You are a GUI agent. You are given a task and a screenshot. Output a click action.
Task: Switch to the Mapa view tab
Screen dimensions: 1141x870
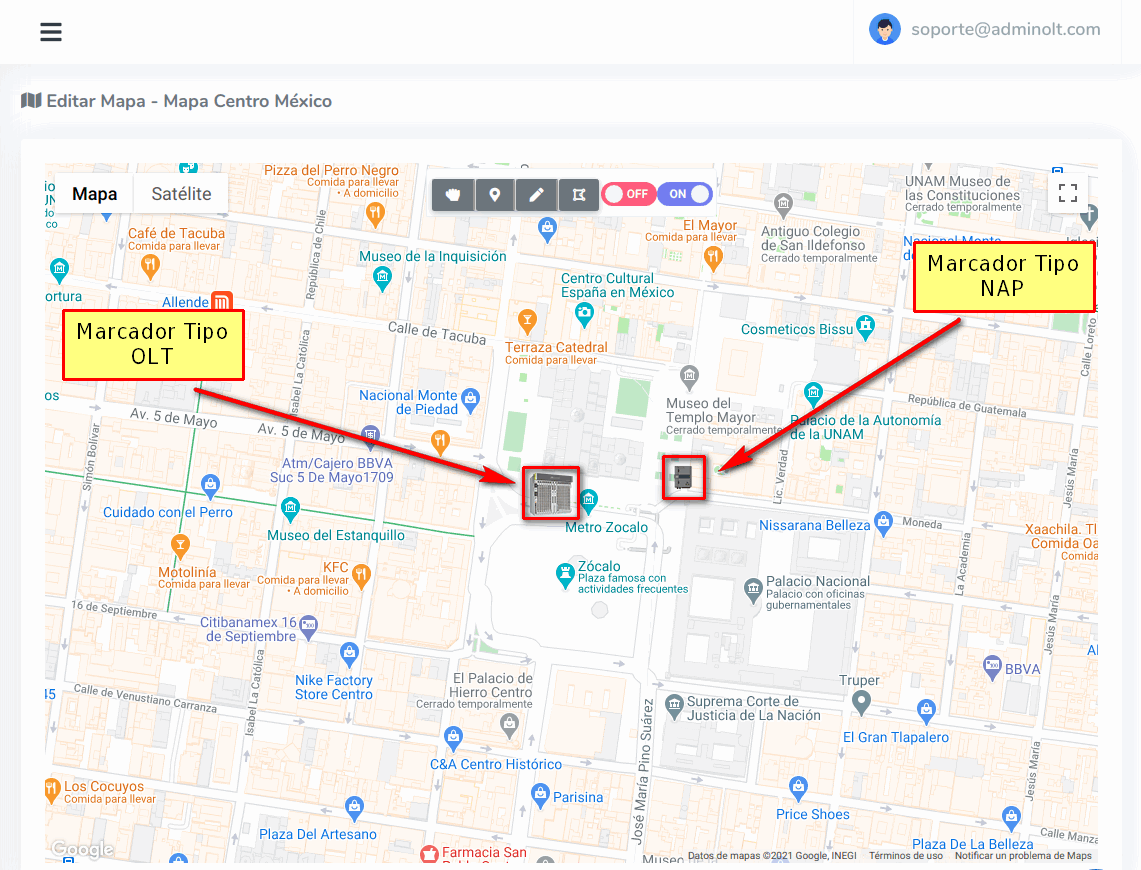click(95, 194)
